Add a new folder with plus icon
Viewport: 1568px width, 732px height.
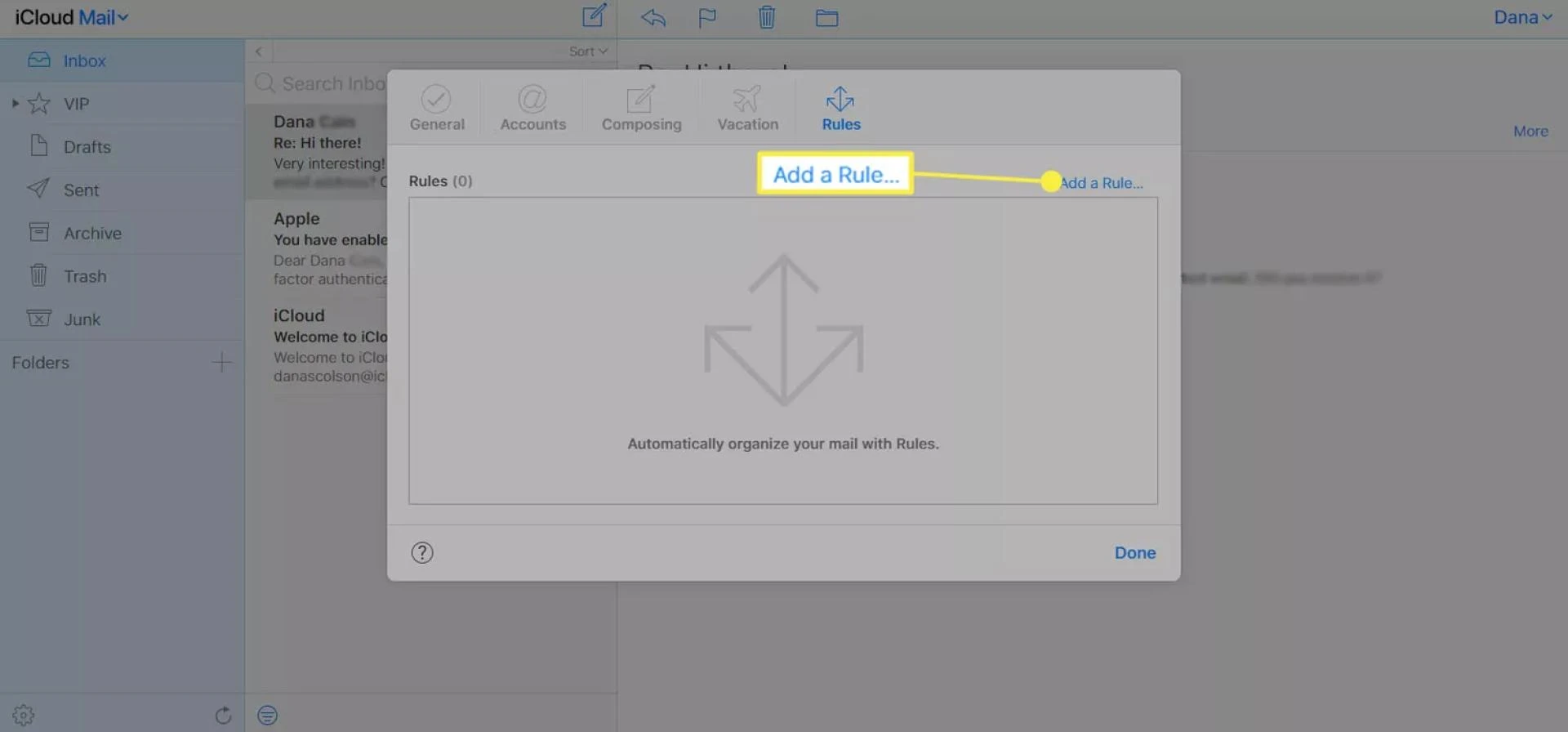[x=221, y=362]
